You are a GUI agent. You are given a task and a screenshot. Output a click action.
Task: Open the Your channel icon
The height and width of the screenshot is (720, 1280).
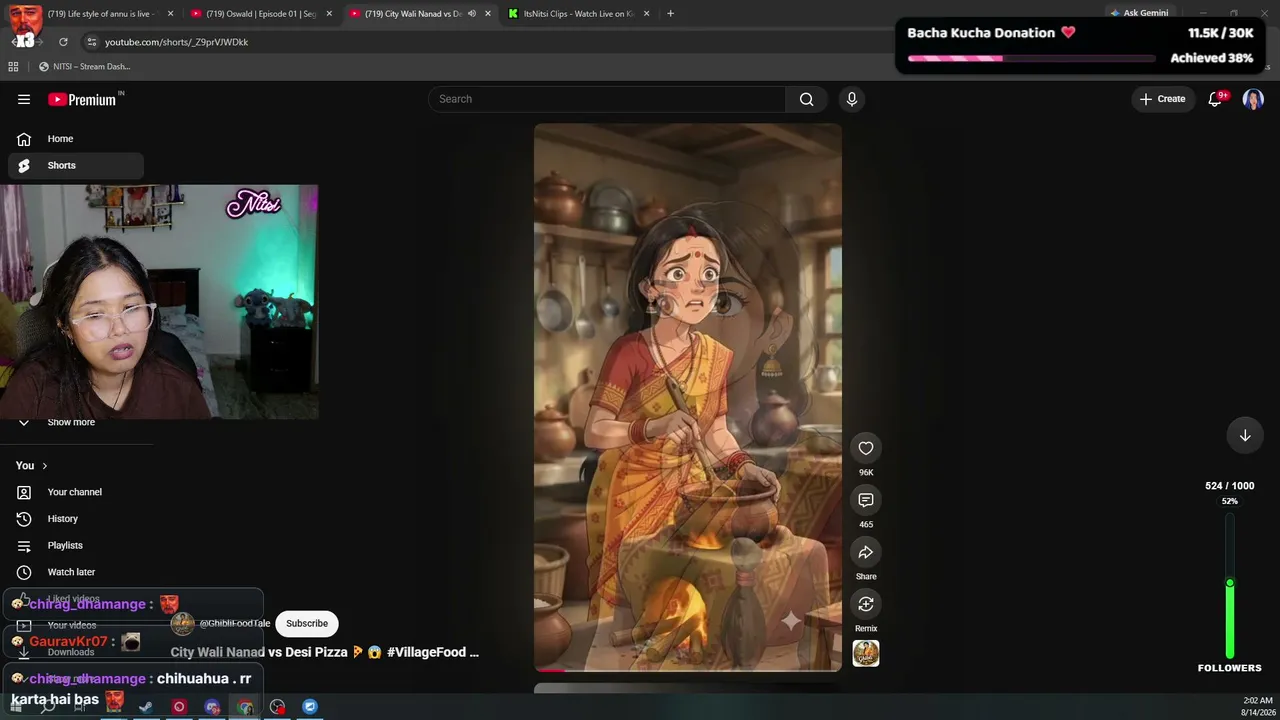pos(24,492)
